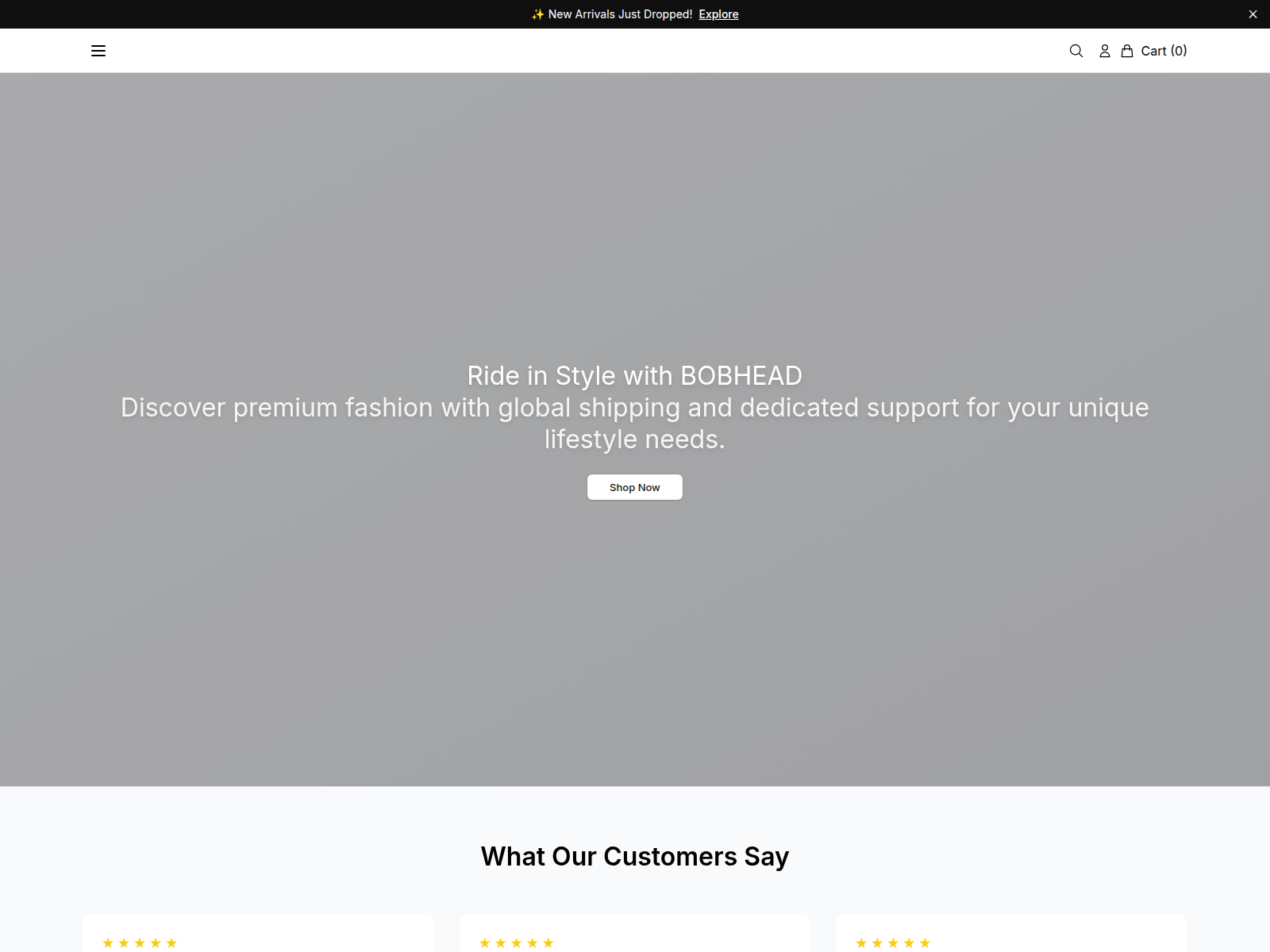
Task: Open the search magnifier icon
Action: 1076,51
